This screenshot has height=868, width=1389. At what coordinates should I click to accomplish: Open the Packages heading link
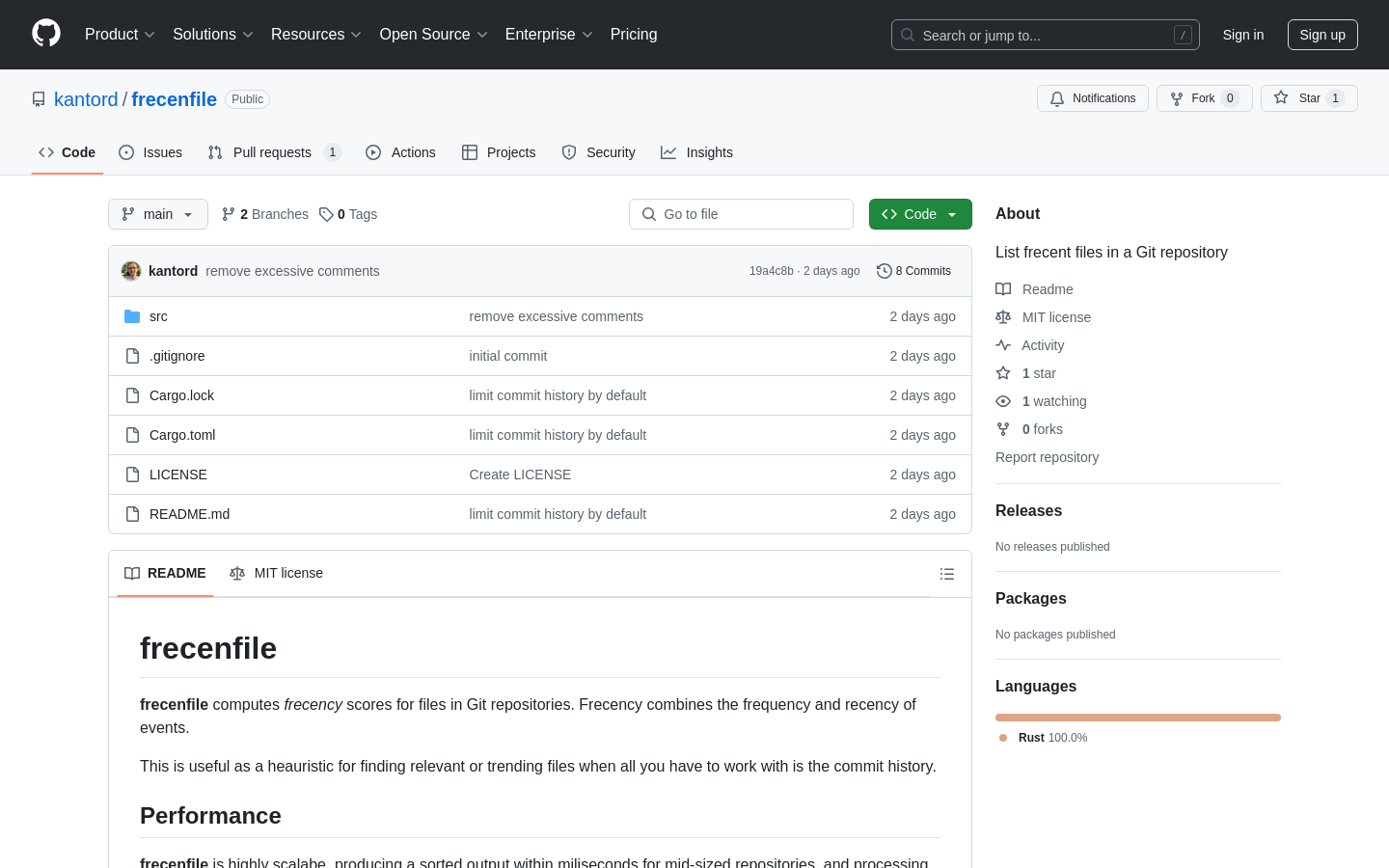pyautogui.click(x=1030, y=599)
